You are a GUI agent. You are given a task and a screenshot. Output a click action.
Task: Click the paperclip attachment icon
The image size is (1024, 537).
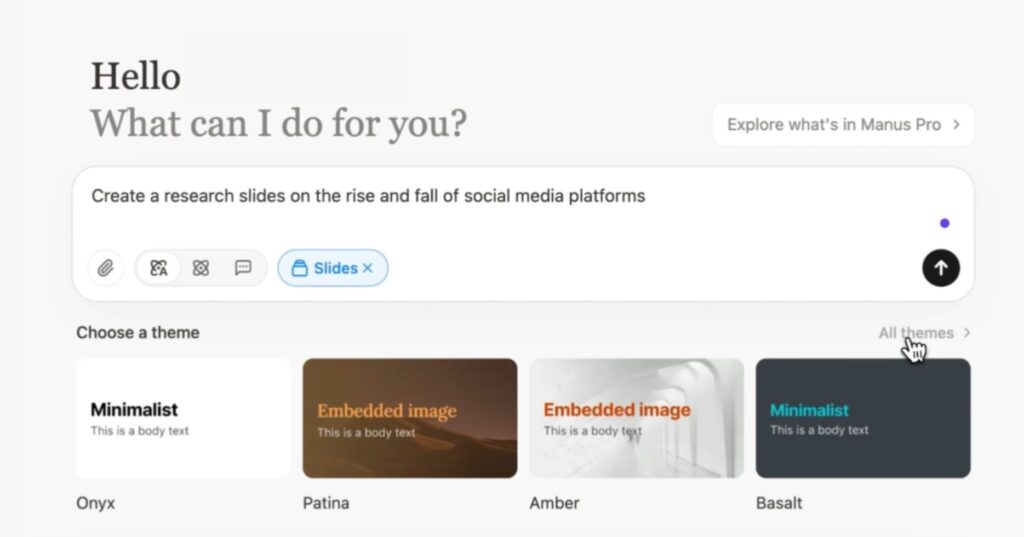coord(105,268)
